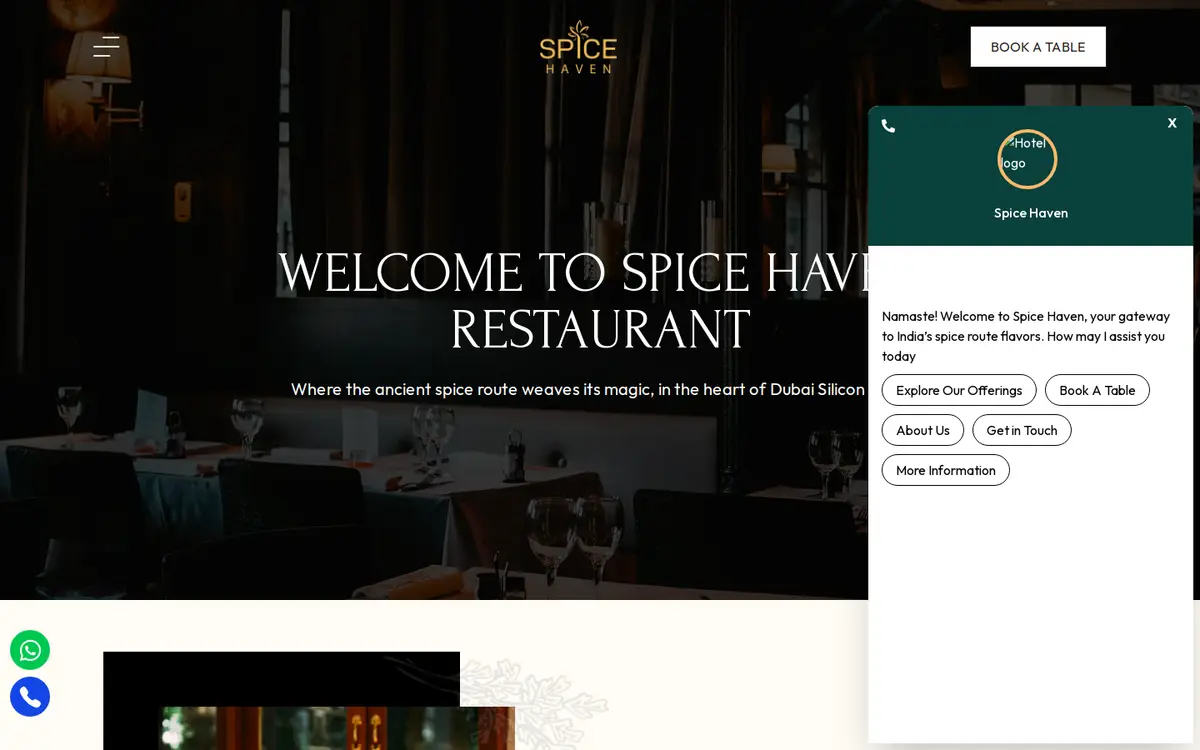
Task: Close the chat widget with the X
Action: tap(1172, 123)
